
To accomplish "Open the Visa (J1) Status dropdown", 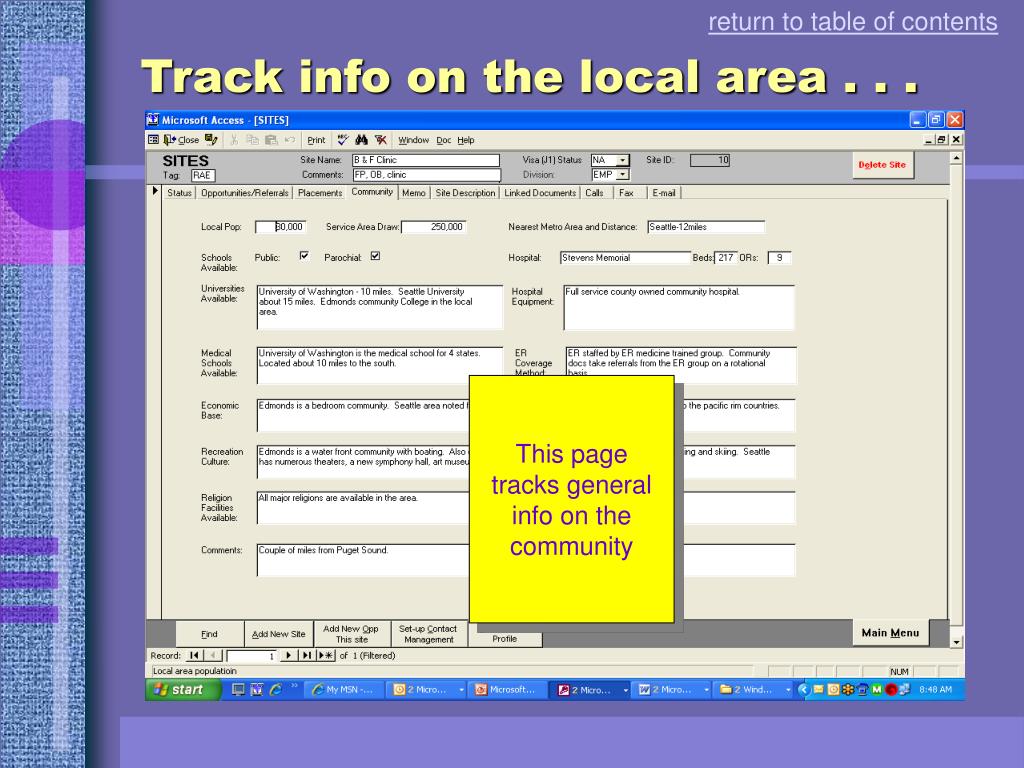I will 623,160.
